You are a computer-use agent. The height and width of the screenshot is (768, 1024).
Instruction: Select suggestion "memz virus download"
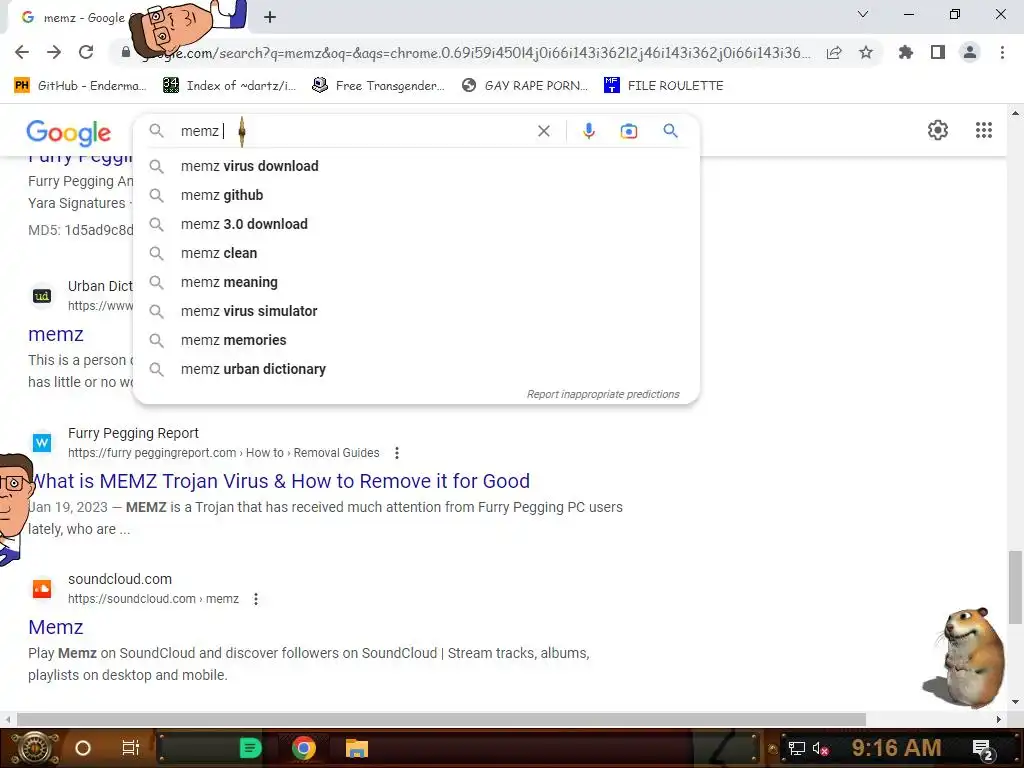point(416,166)
